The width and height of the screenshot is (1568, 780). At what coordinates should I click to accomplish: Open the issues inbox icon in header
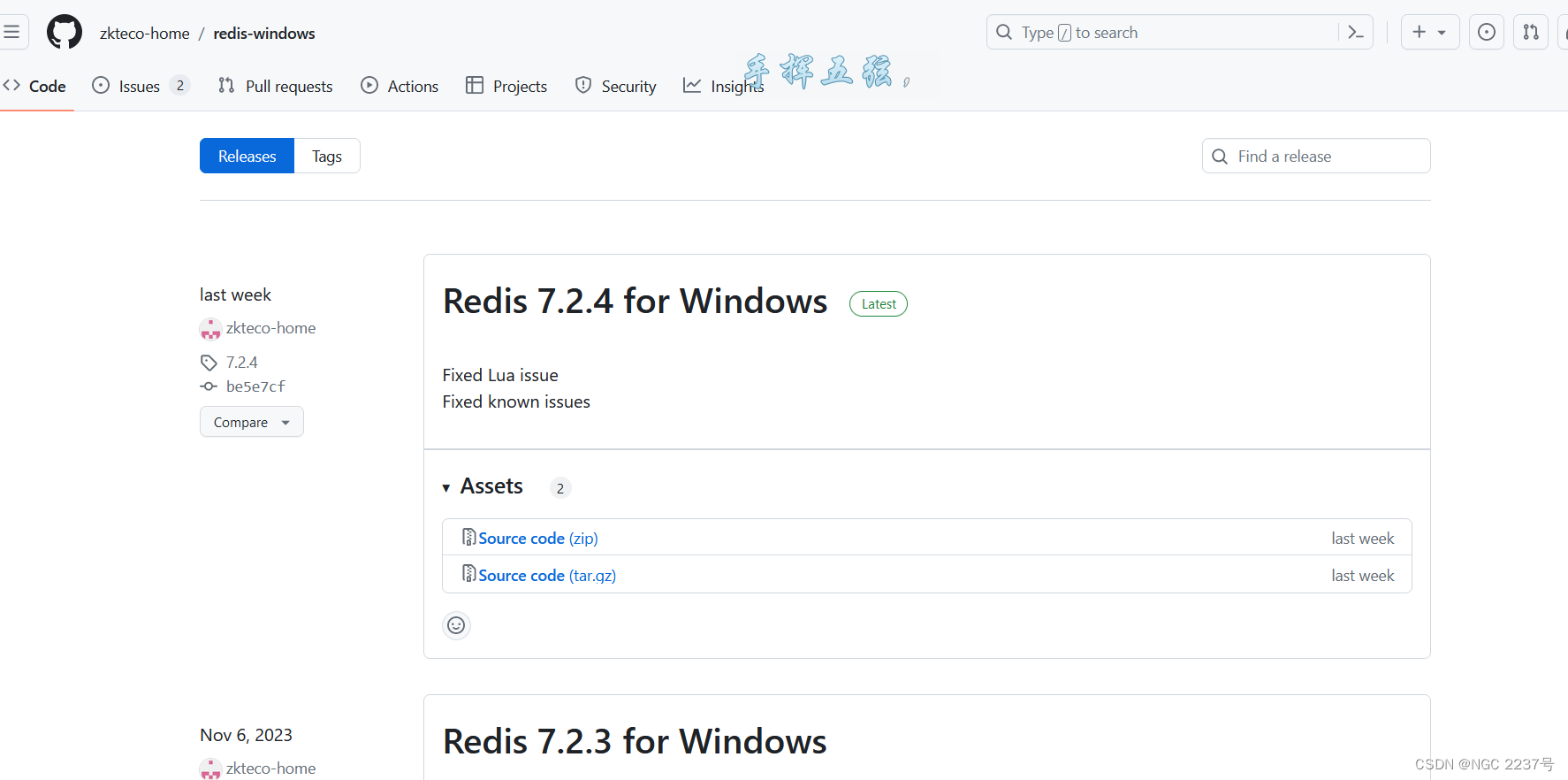pos(1487,33)
